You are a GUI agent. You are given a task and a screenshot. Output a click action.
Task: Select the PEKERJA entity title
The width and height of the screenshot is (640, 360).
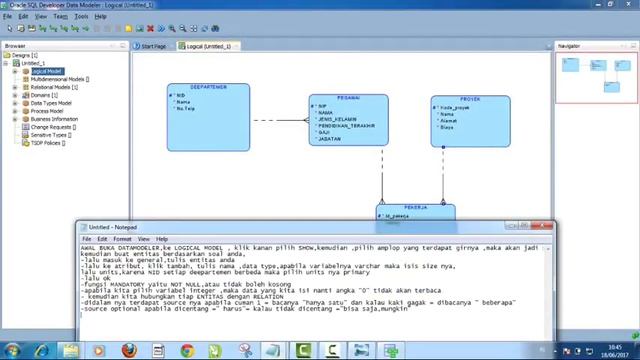[416, 208]
